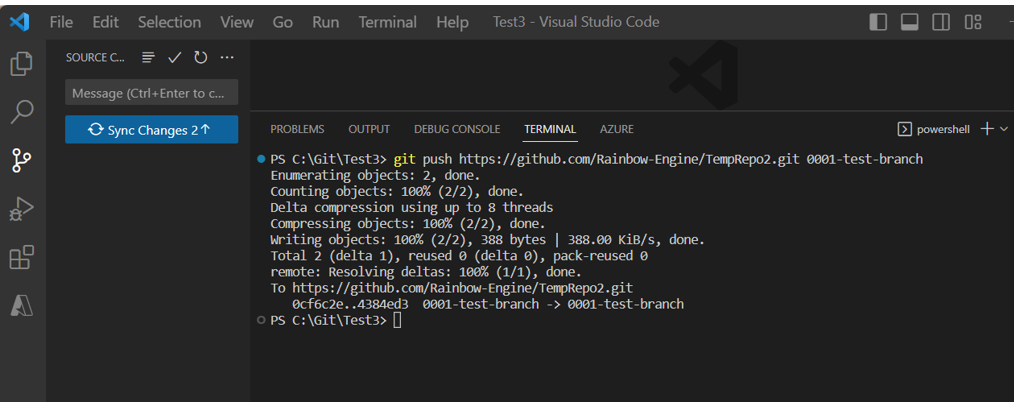The width and height of the screenshot is (1014, 402).
Task: Click 'Delta compression using up to 8 threads'
Action: (412, 207)
